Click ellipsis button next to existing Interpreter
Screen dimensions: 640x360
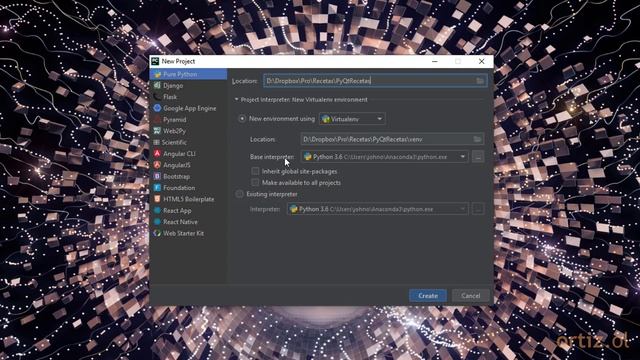478,209
